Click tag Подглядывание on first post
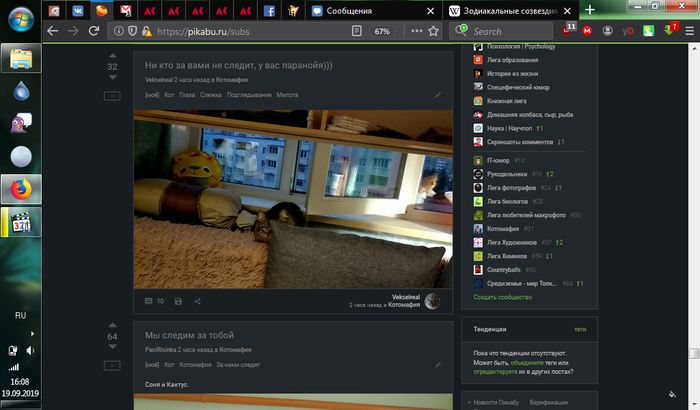This screenshot has height=410, width=700. [249, 95]
